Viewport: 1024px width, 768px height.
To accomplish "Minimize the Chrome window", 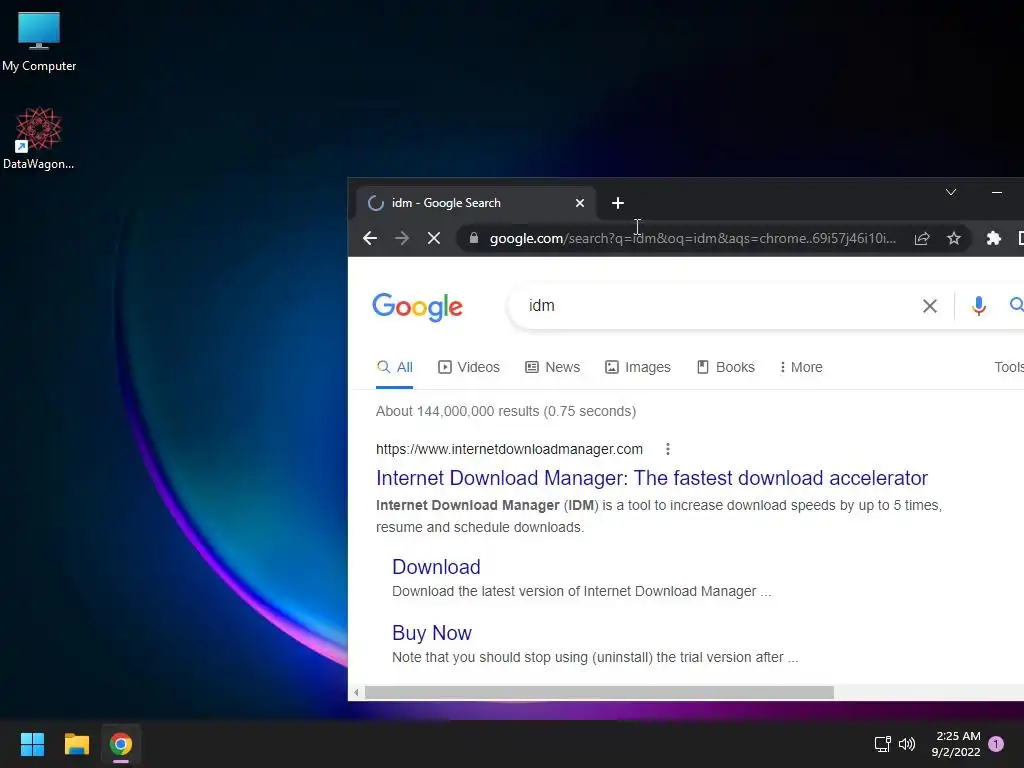I will click(x=997, y=192).
